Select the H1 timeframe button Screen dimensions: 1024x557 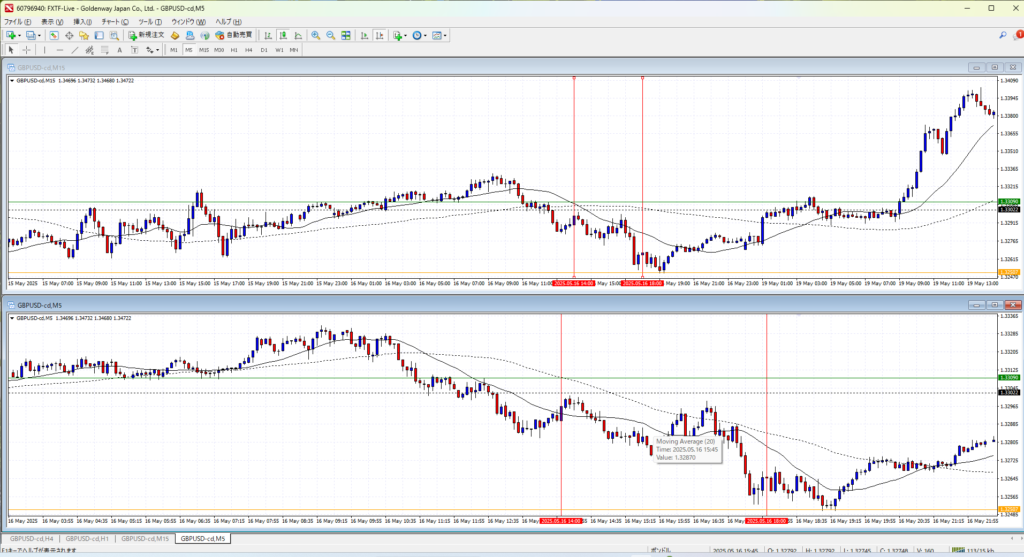(233, 49)
